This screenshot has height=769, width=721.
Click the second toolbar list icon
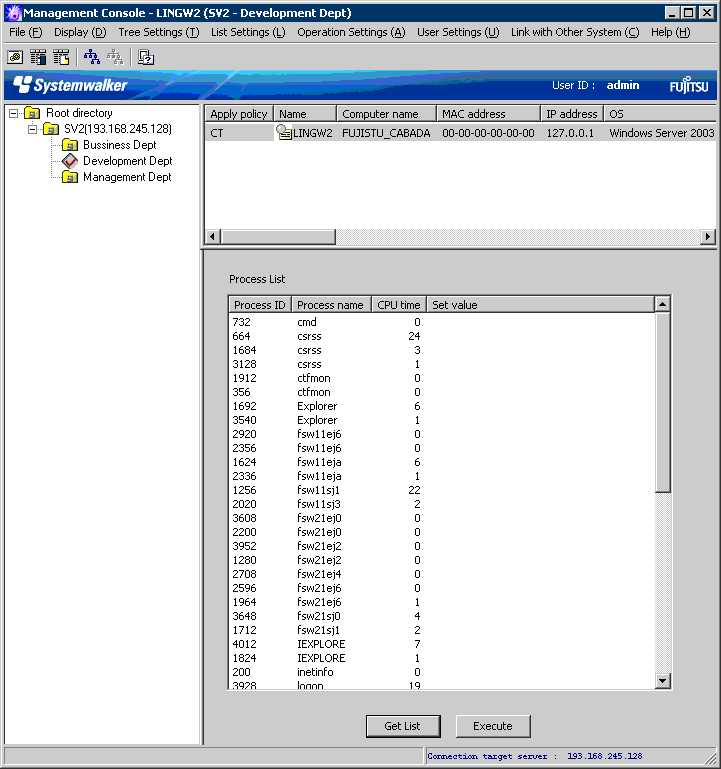click(39, 57)
